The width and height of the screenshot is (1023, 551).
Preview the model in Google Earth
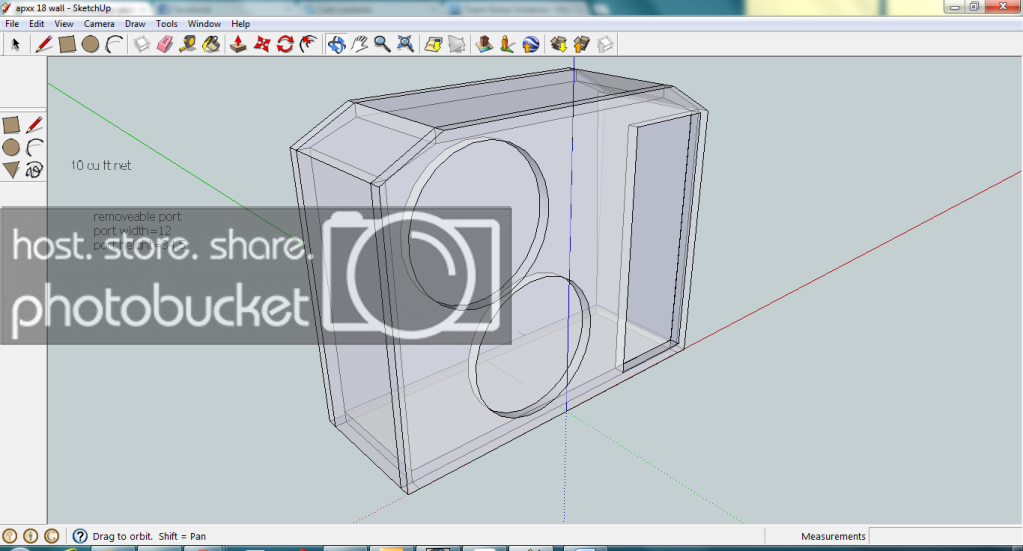point(531,44)
